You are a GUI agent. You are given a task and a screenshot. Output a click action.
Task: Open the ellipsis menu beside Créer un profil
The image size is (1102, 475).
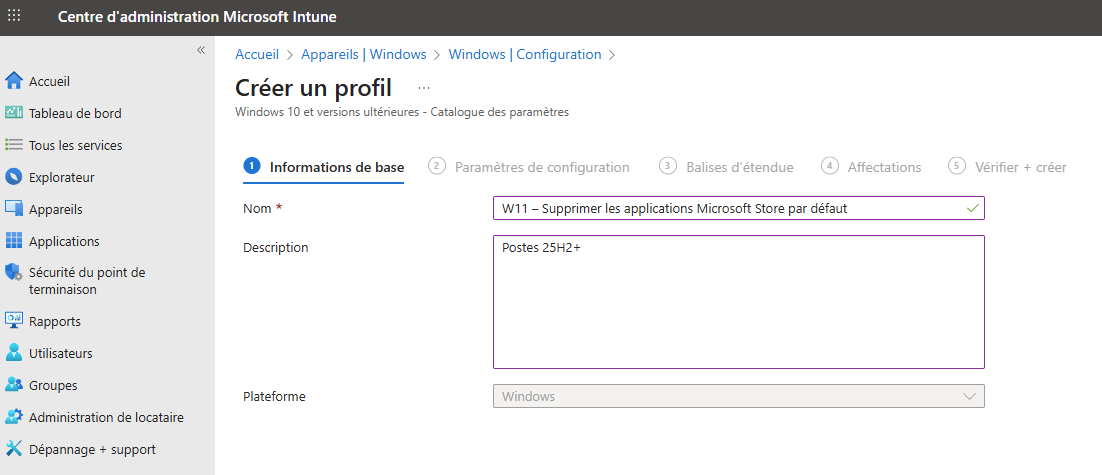click(x=424, y=89)
